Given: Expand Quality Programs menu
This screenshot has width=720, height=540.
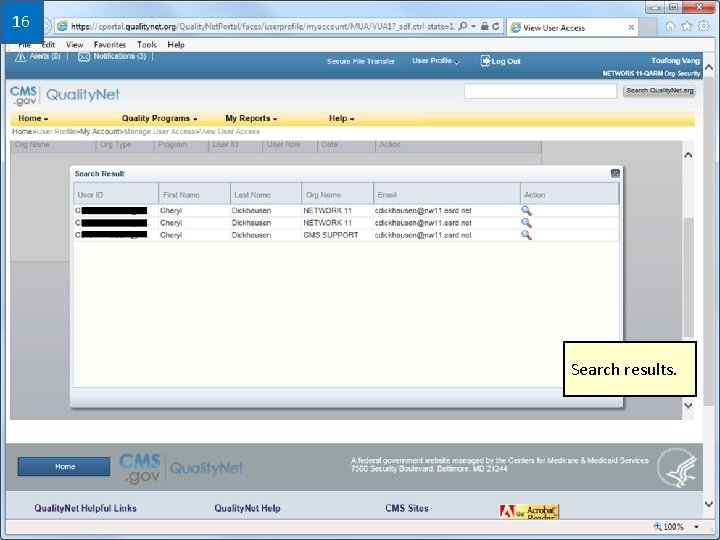Looking at the screenshot, I should 159,118.
